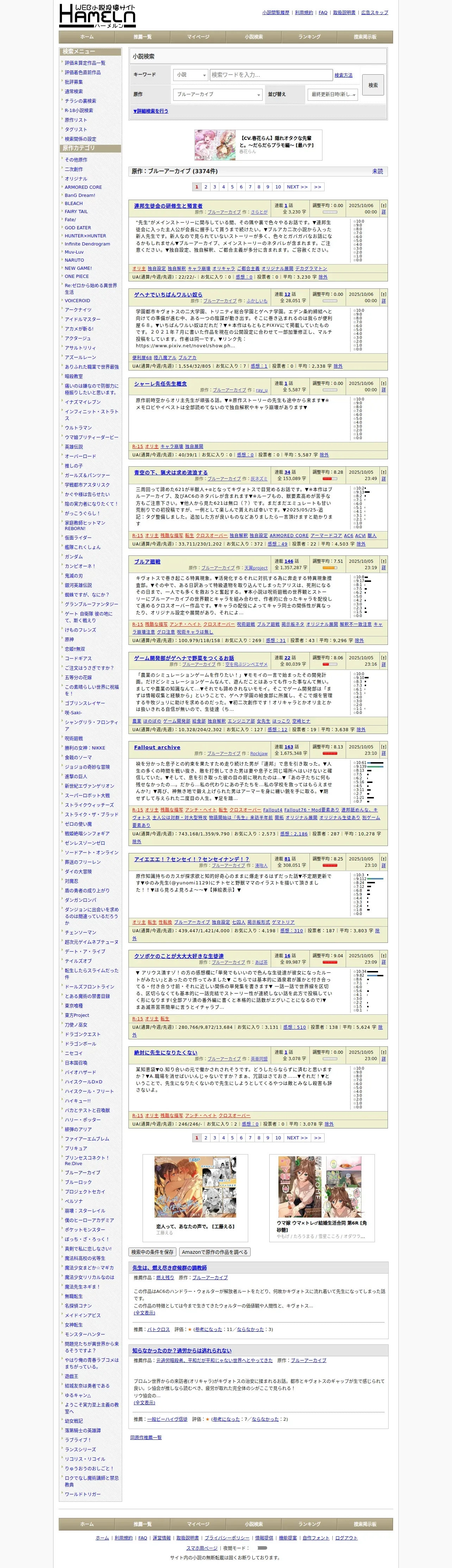Screen dimensions: 452x1568
Task: Go to page 2 in top pagination
Action: 206,187
